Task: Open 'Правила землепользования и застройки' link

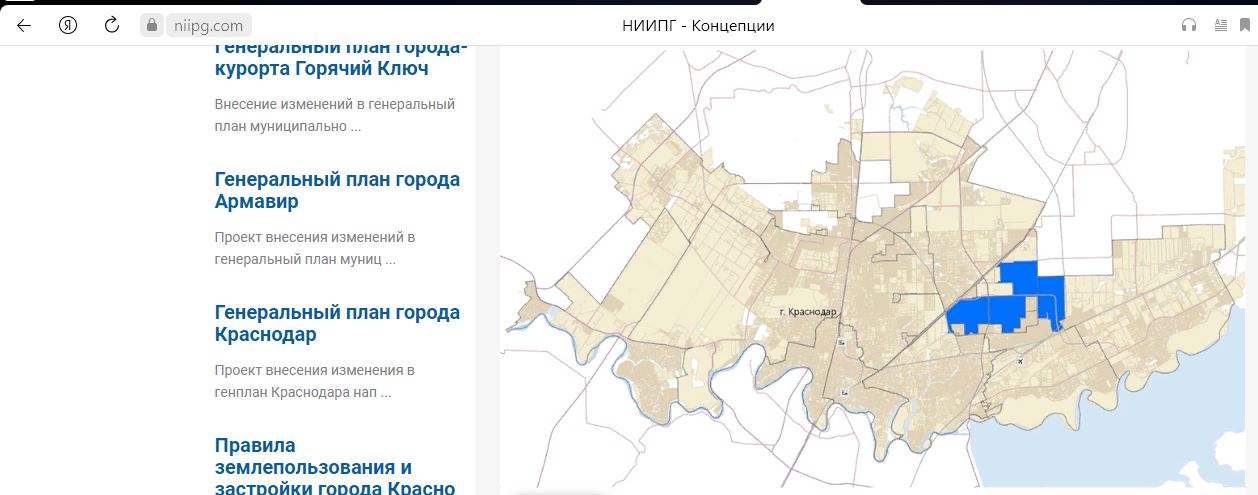Action: tap(334, 467)
